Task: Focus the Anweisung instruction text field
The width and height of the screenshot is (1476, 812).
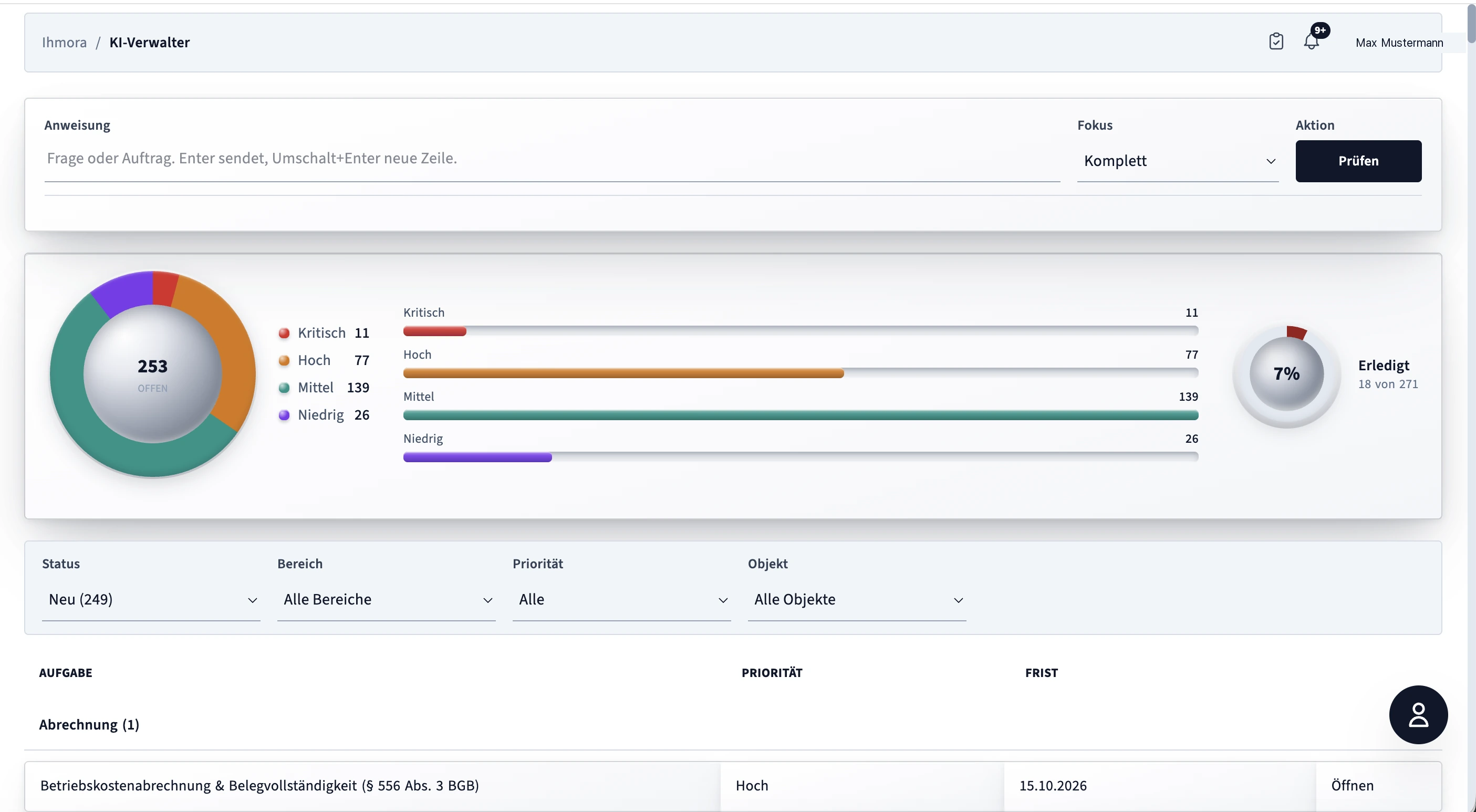Action: pos(552,159)
